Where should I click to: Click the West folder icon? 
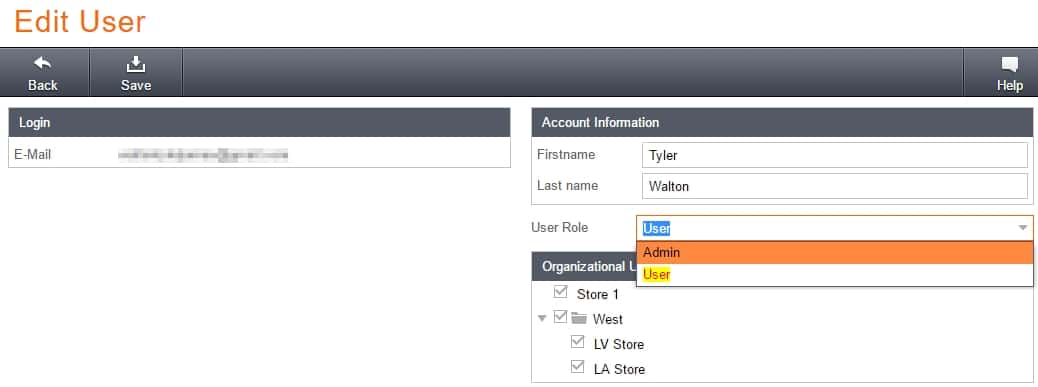(x=579, y=319)
